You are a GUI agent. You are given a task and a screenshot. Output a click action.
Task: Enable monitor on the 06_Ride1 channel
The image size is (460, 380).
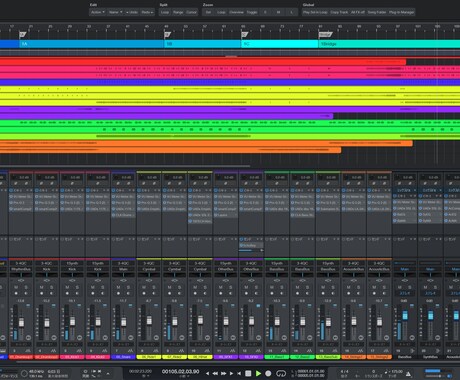155,293
